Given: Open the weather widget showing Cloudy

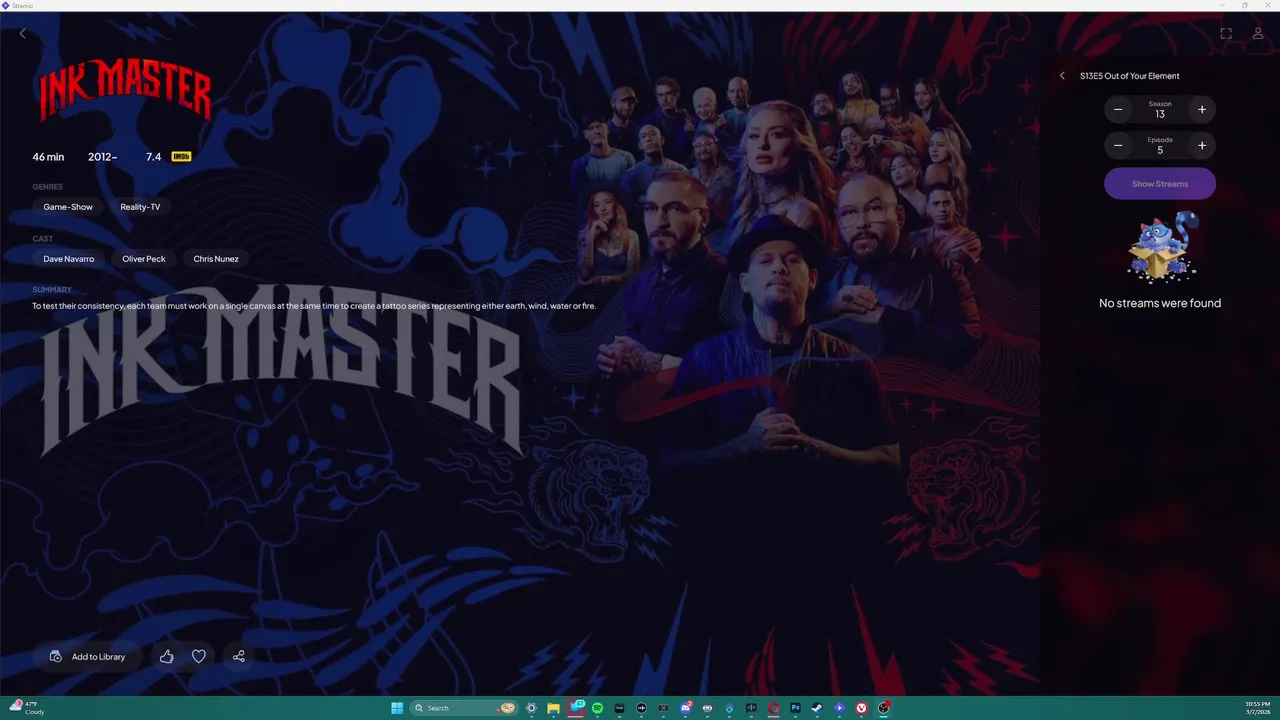Looking at the screenshot, I should (x=27, y=708).
